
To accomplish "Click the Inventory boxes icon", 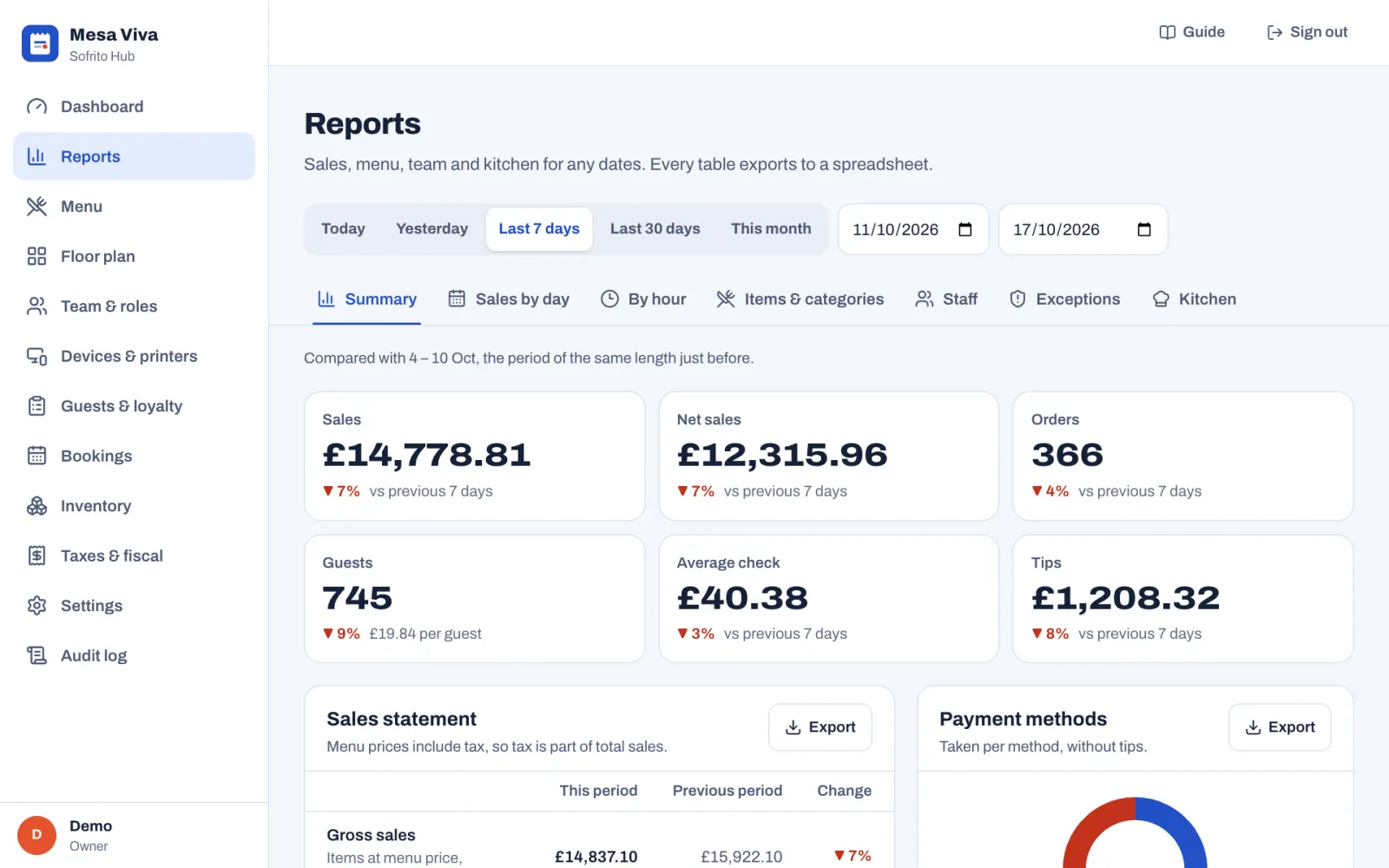I will click(36, 506).
